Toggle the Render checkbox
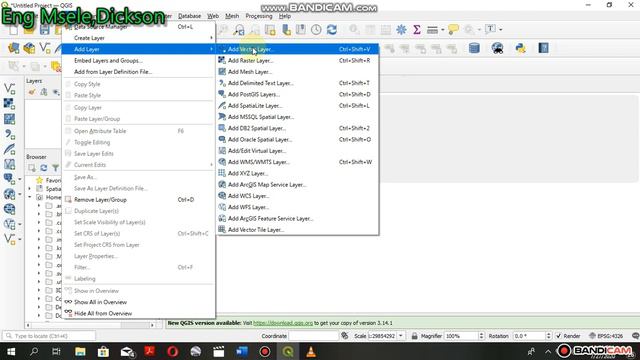The height and width of the screenshot is (360, 640). [559, 336]
